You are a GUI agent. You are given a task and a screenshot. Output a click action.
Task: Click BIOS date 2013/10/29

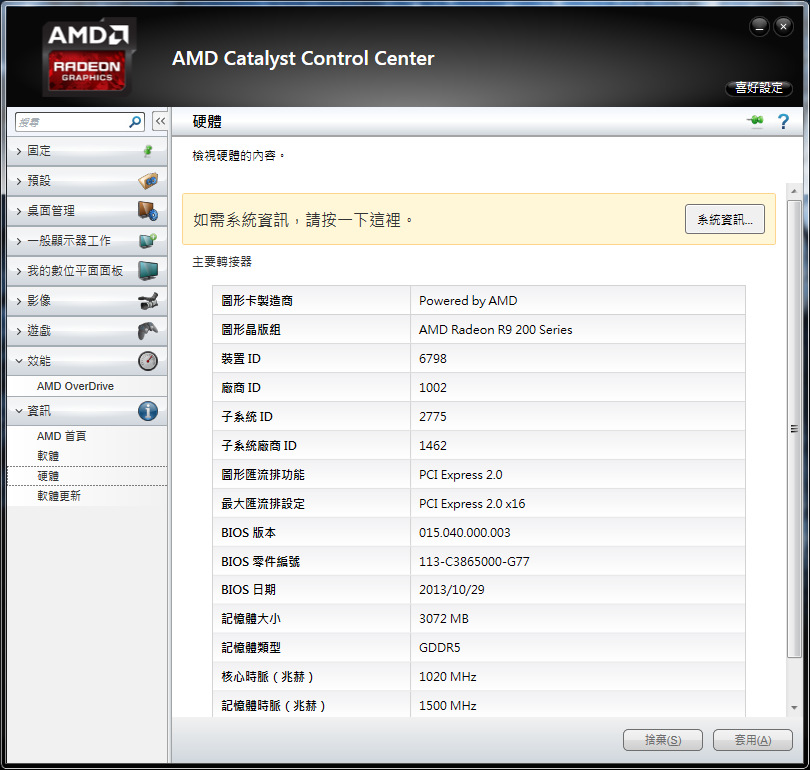point(451,590)
